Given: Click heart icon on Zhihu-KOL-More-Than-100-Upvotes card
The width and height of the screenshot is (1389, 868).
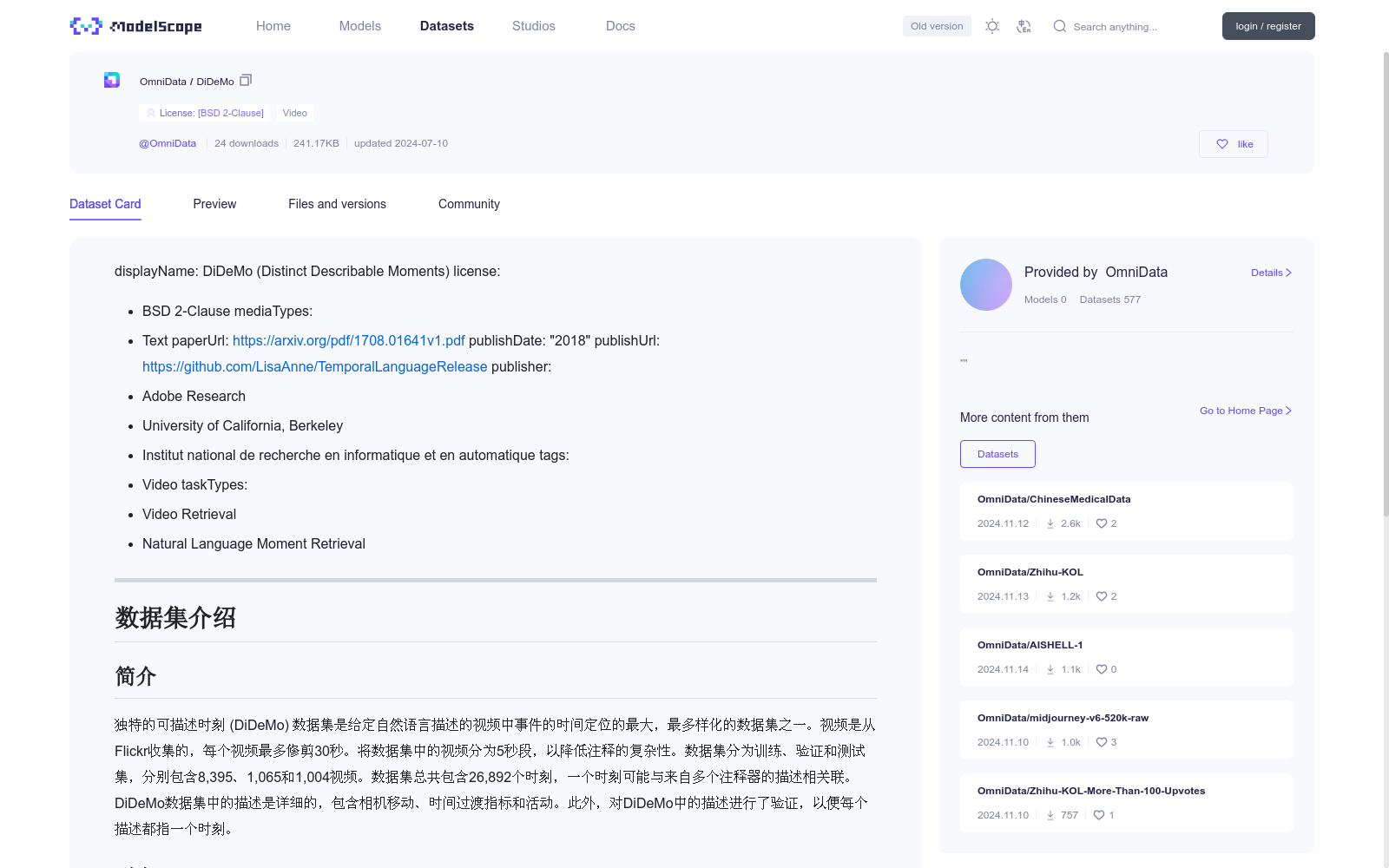Looking at the screenshot, I should (1099, 815).
